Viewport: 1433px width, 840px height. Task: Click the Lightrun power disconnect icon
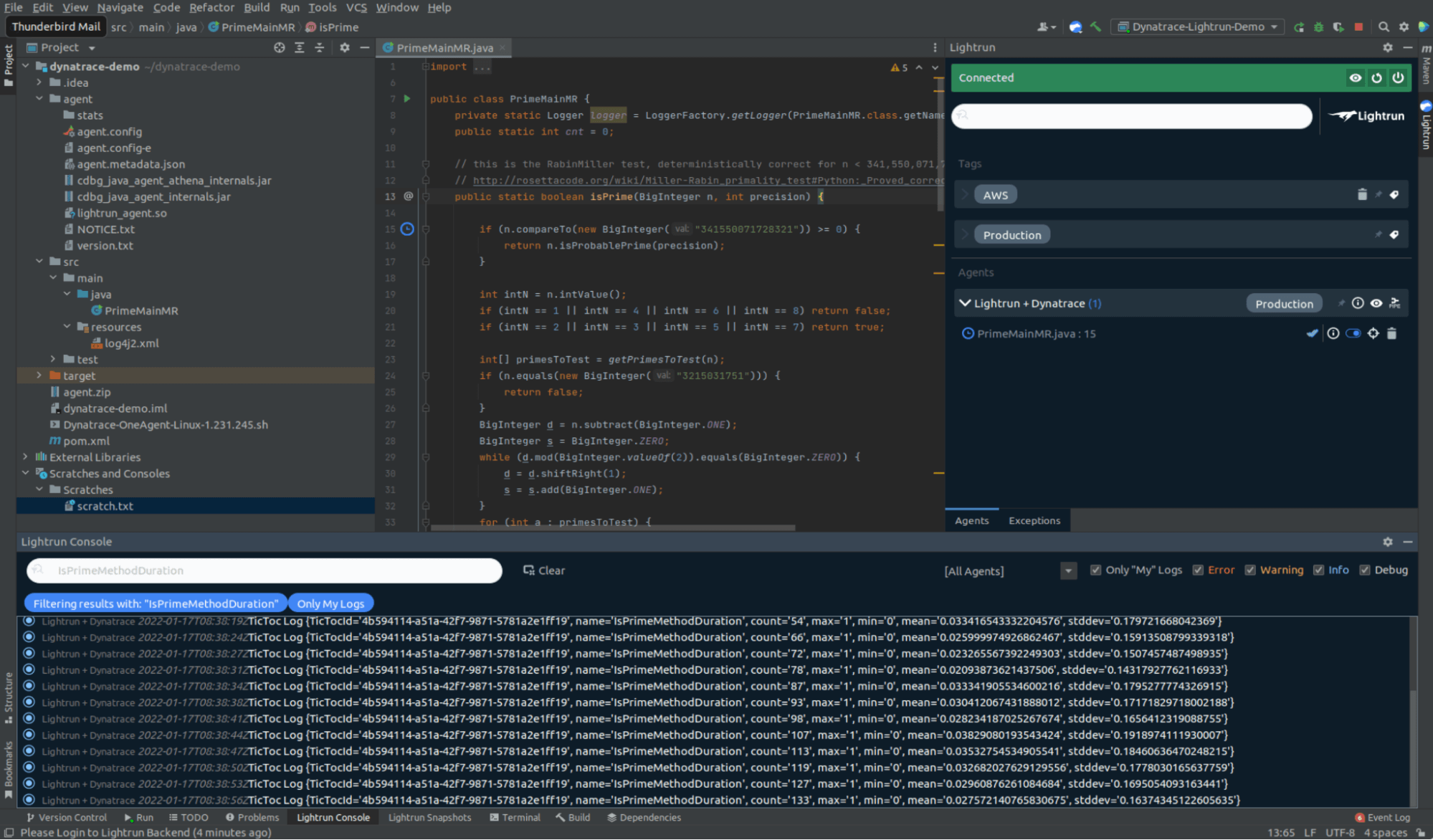pos(1398,77)
